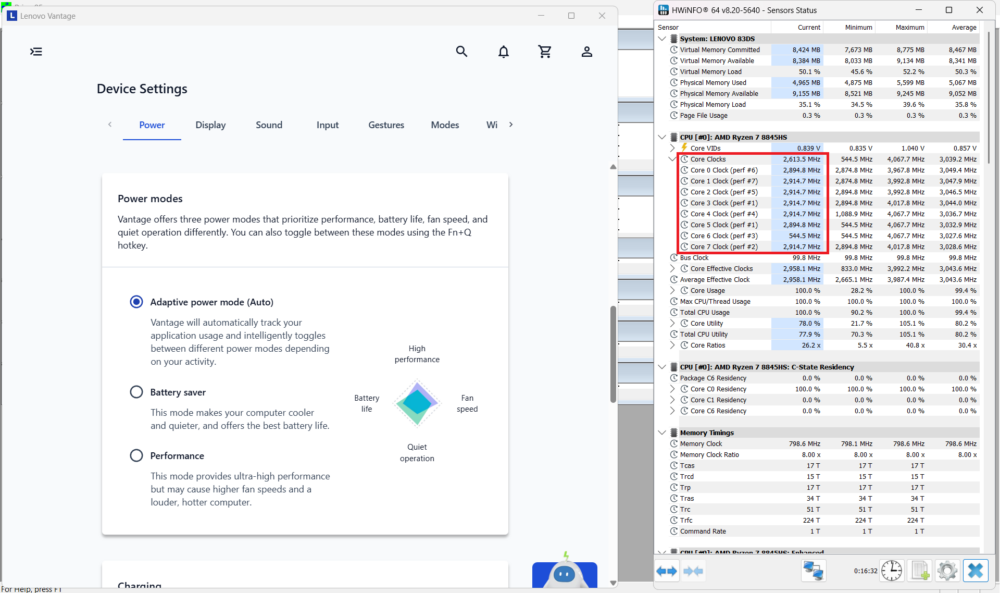This screenshot has width=1000, height=593.
Task: Switch to the Display tab
Action: pos(210,125)
